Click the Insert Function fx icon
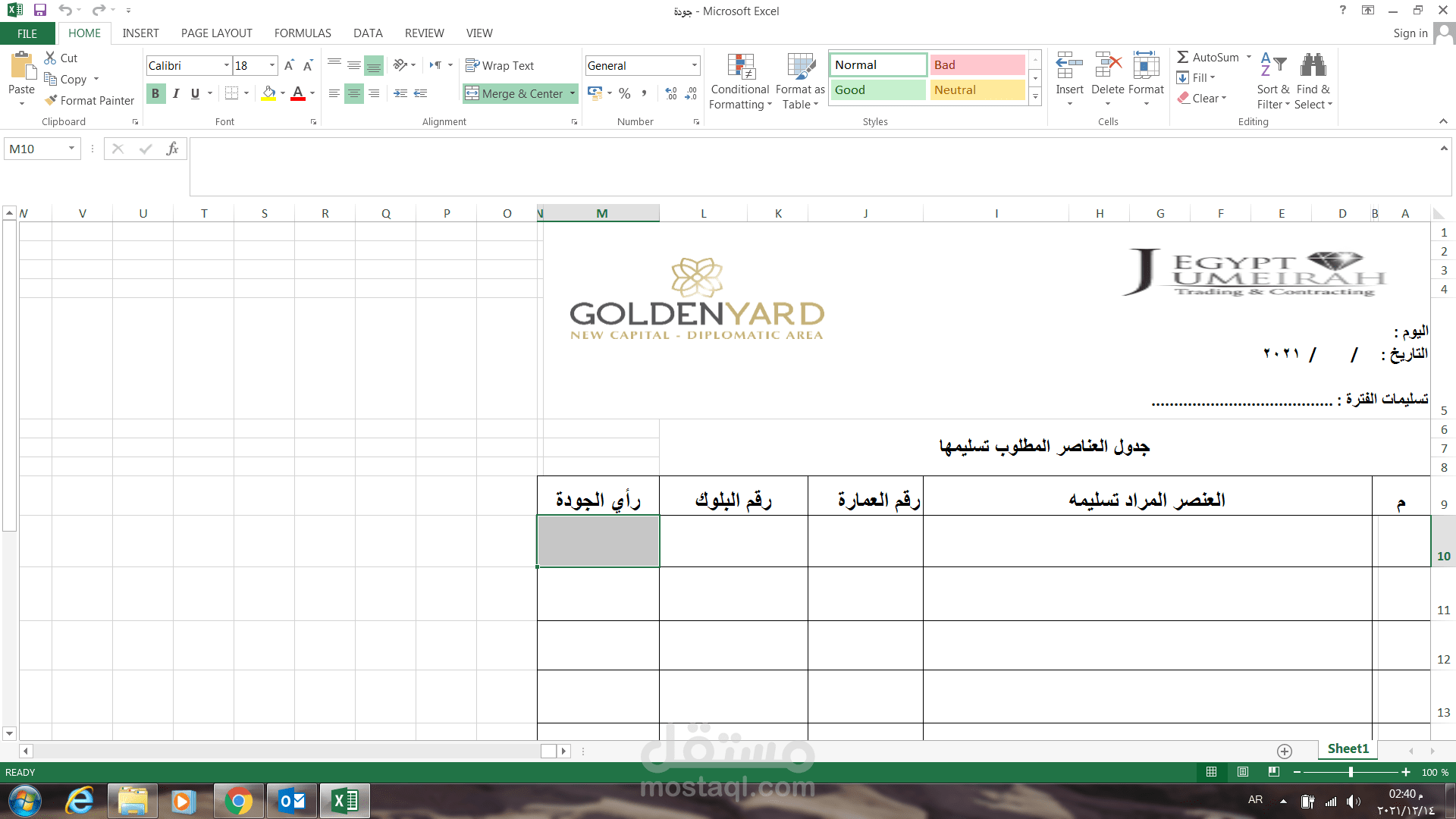 [x=172, y=149]
